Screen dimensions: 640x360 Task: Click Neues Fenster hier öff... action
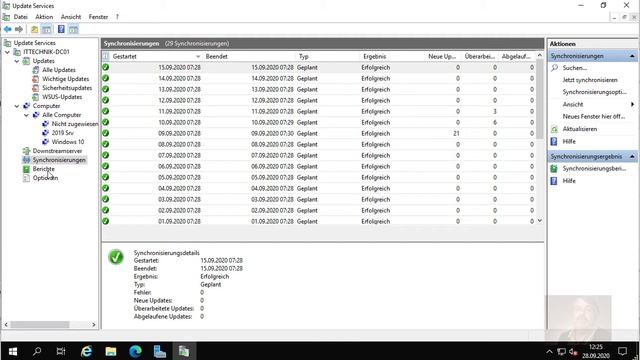tap(593, 116)
